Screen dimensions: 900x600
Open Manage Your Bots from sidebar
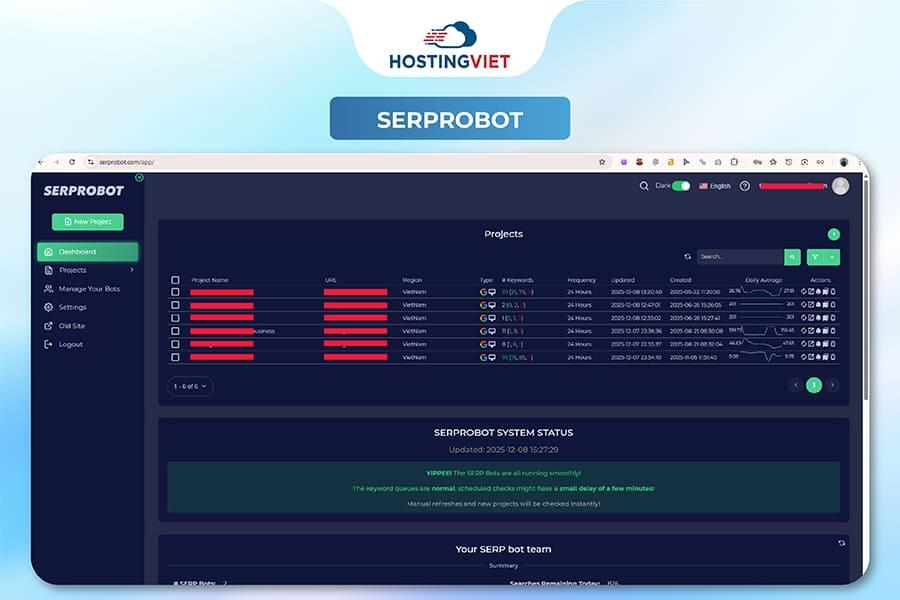coord(87,289)
